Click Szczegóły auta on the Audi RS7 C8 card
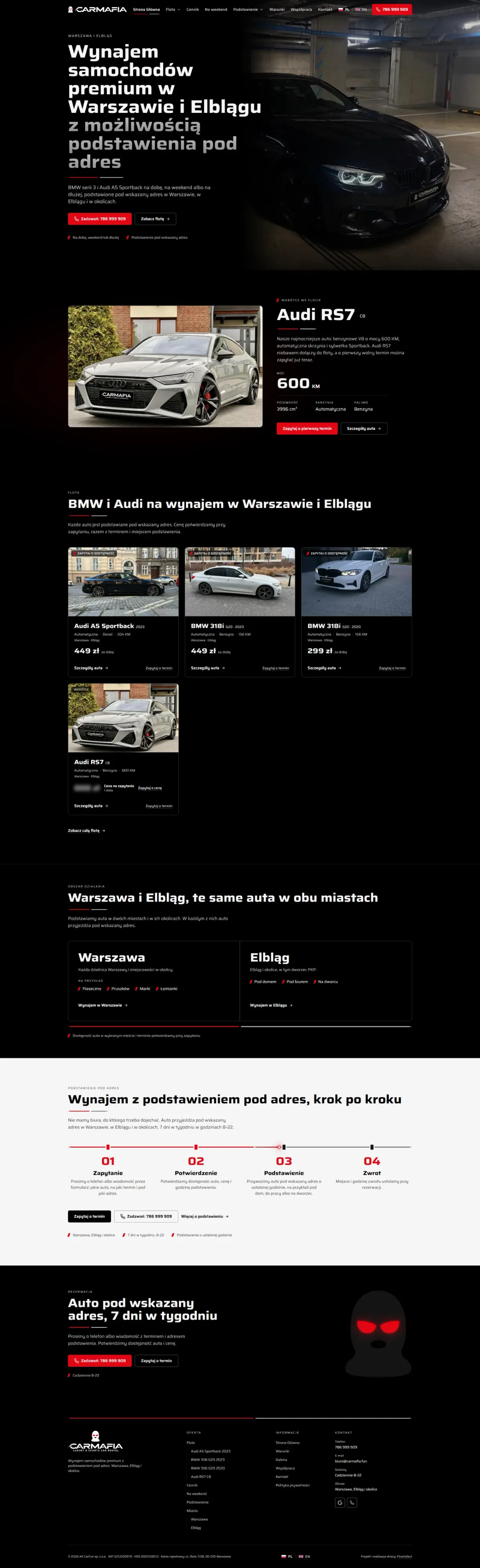Image resolution: width=480 pixels, height=1568 pixels. (91, 806)
